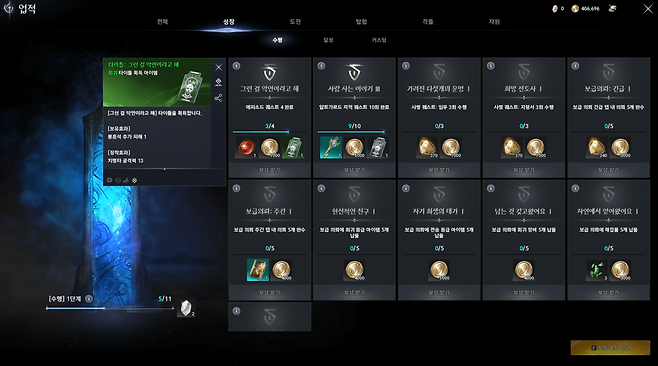Image resolution: width=658 pixels, height=366 pixels.
Task: Click the 수행 1단계 progress bar
Action: 110,308
